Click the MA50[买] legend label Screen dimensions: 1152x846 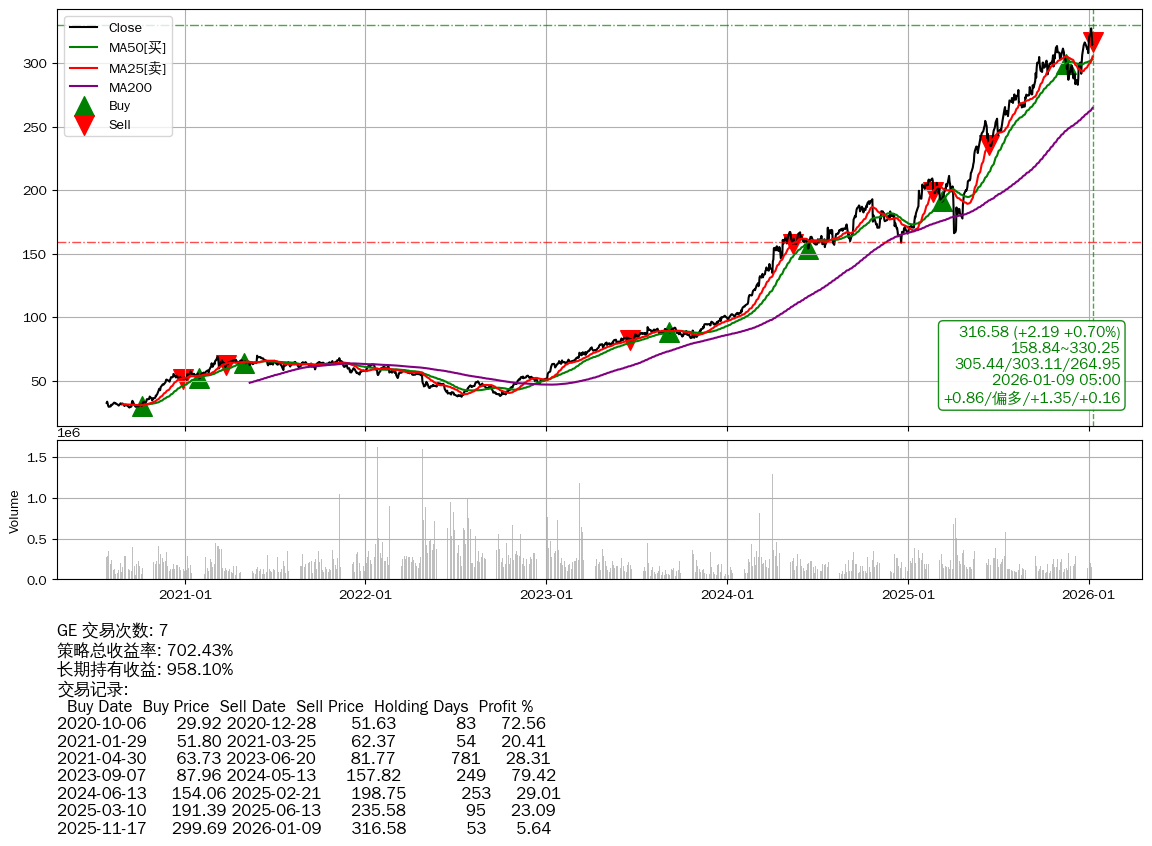[x=137, y=48]
